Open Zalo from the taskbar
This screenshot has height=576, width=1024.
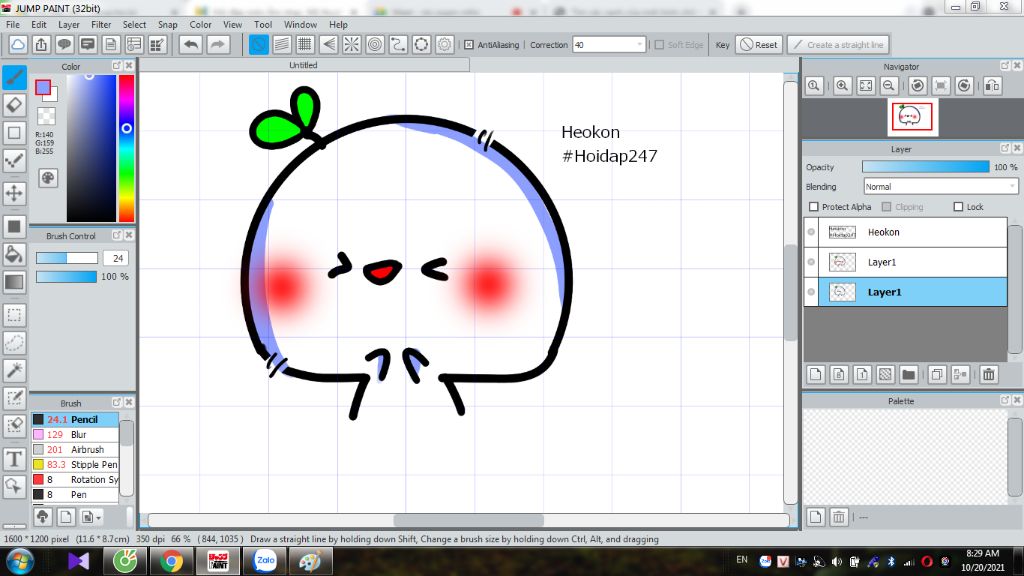(264, 561)
